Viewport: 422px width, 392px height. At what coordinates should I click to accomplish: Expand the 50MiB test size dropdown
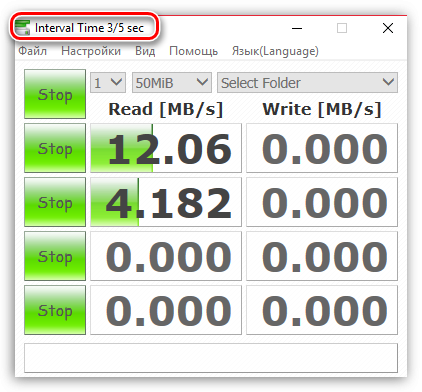172,82
